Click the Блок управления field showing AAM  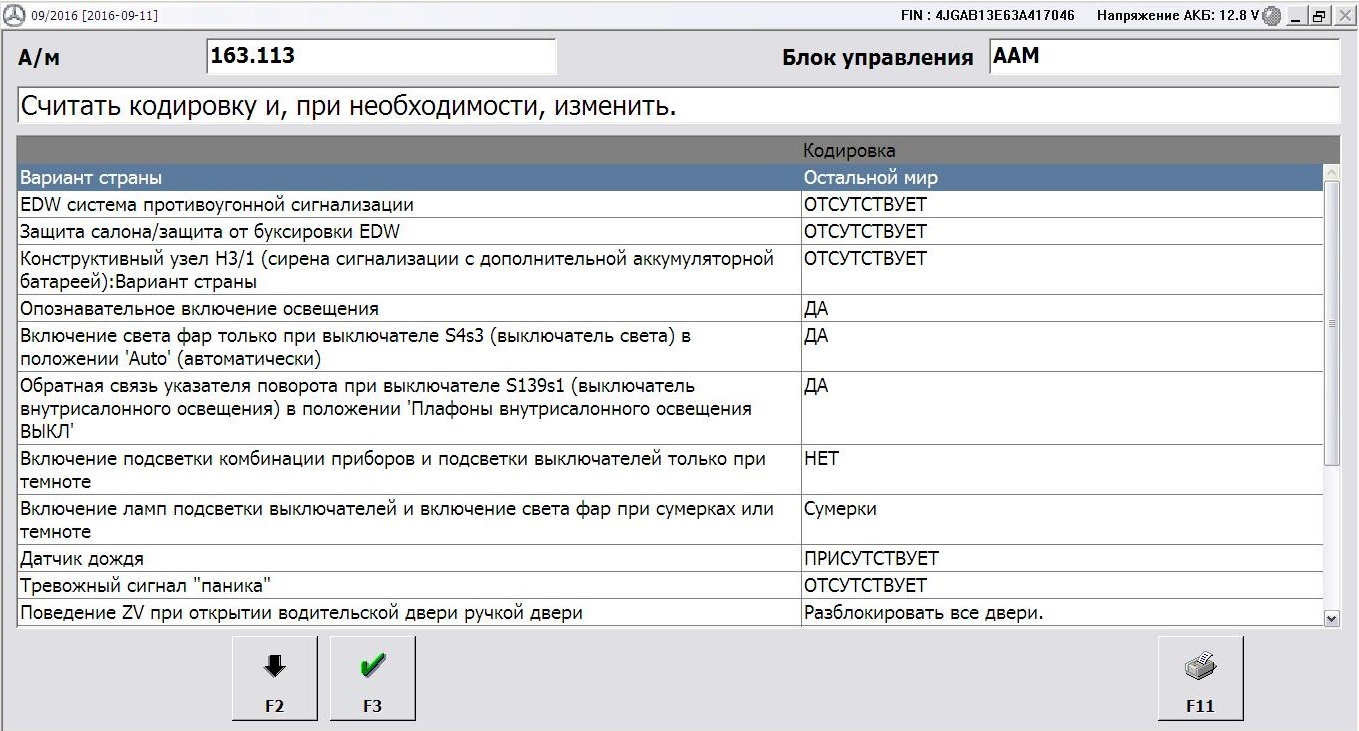(x=1164, y=56)
